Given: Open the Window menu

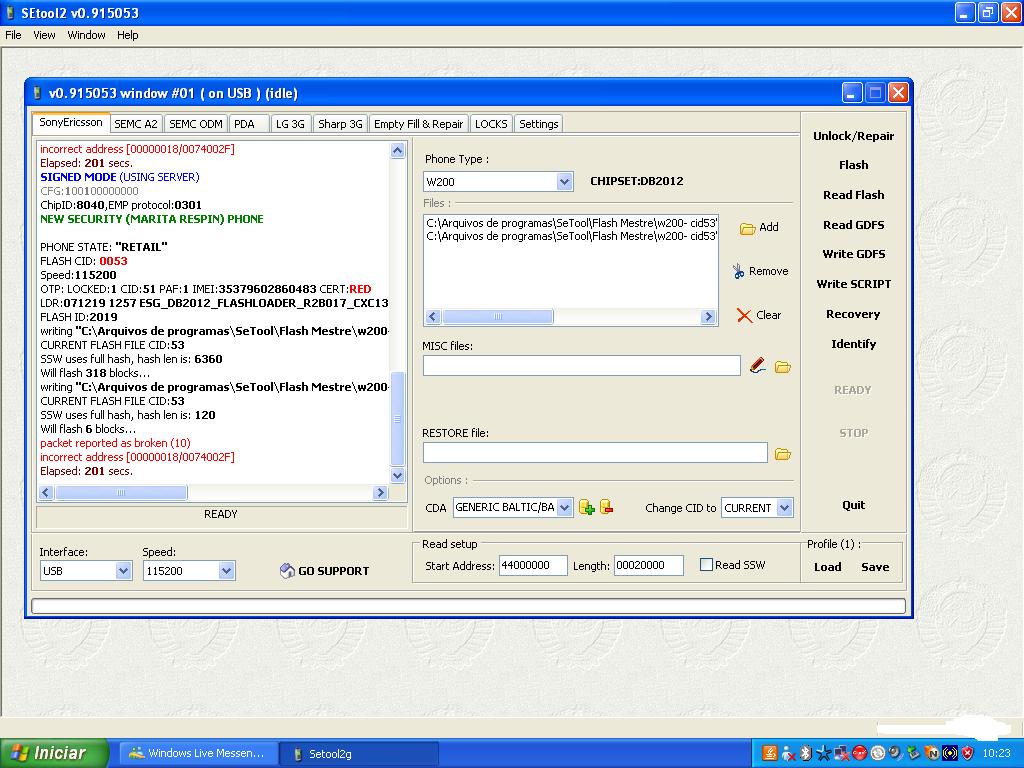Looking at the screenshot, I should (x=86, y=35).
